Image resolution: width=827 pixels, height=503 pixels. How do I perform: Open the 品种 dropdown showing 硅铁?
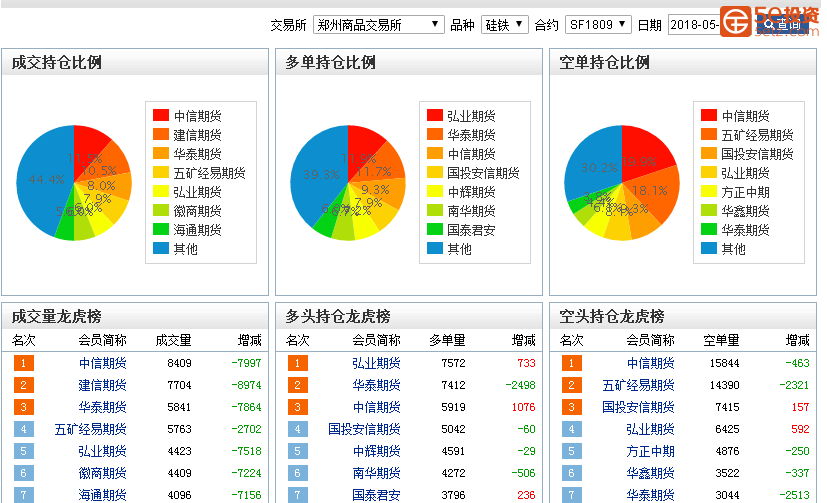click(504, 25)
